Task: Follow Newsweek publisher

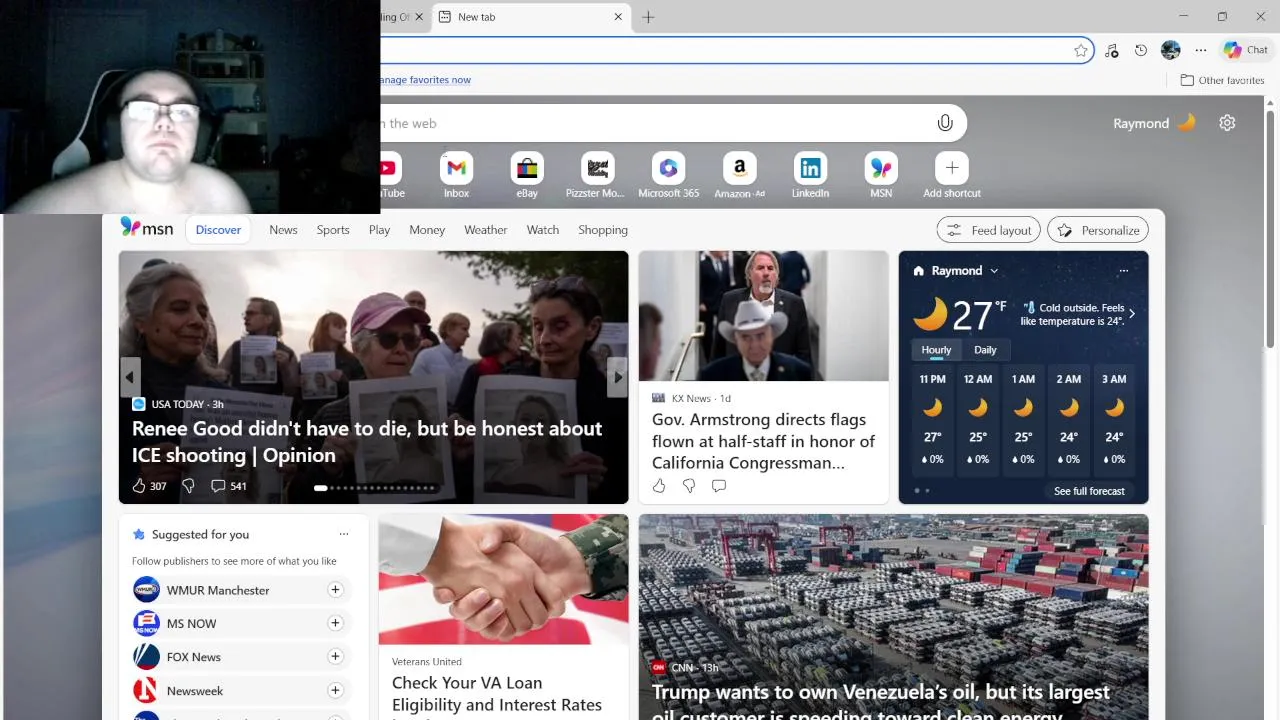Action: click(x=335, y=690)
